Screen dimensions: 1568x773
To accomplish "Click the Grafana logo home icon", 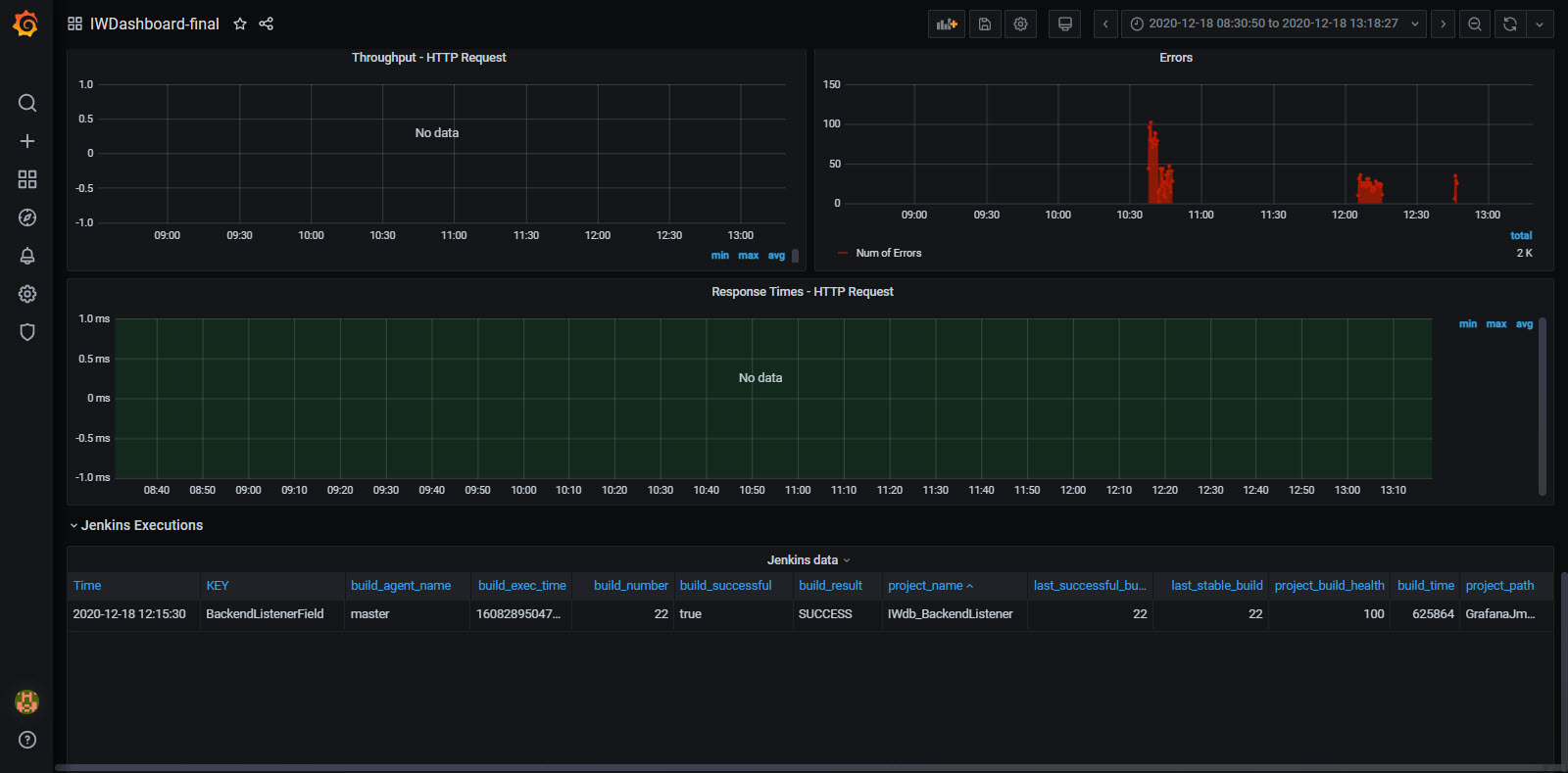I will (x=26, y=24).
